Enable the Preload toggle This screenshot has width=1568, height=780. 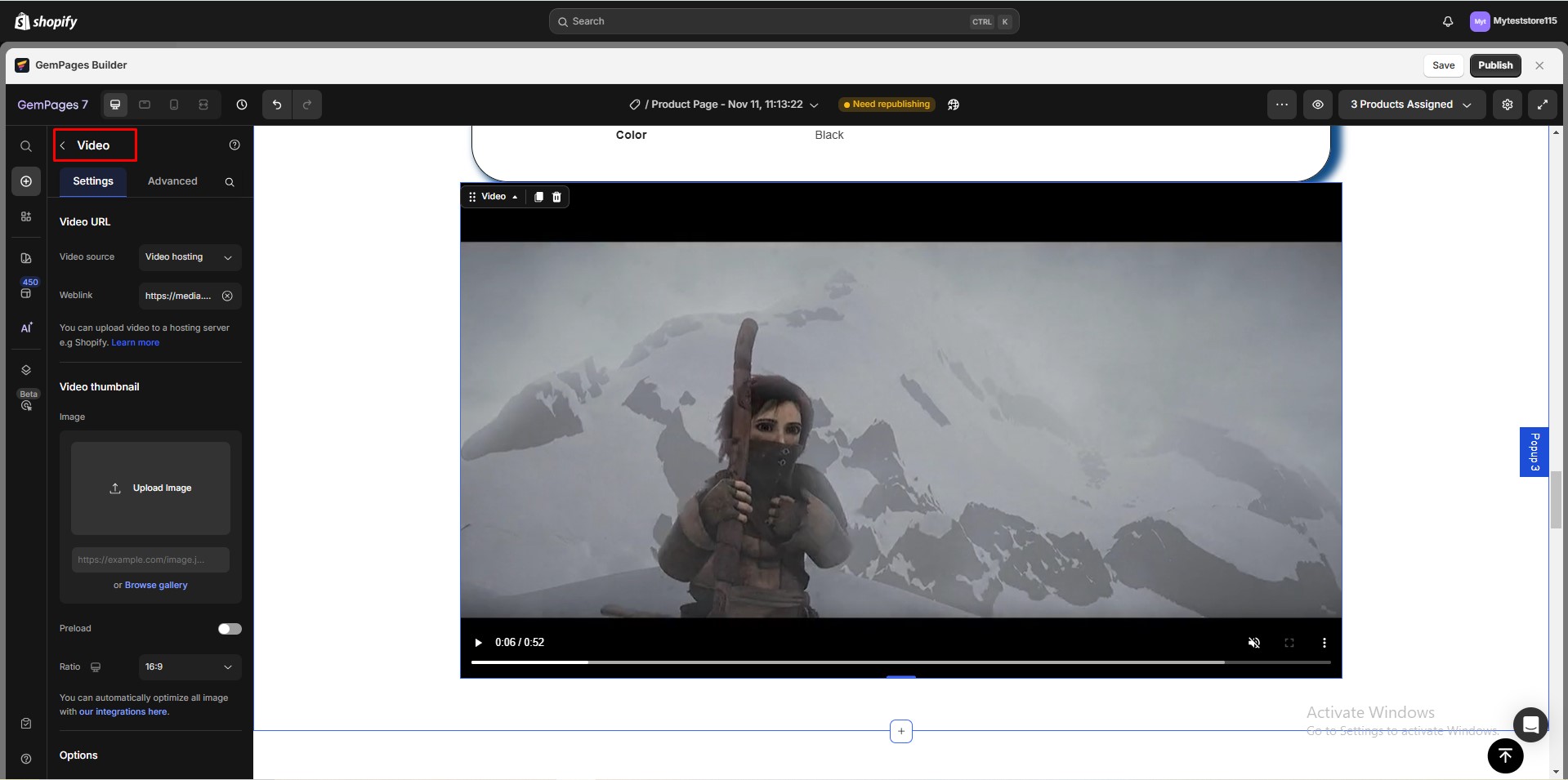pyautogui.click(x=229, y=628)
